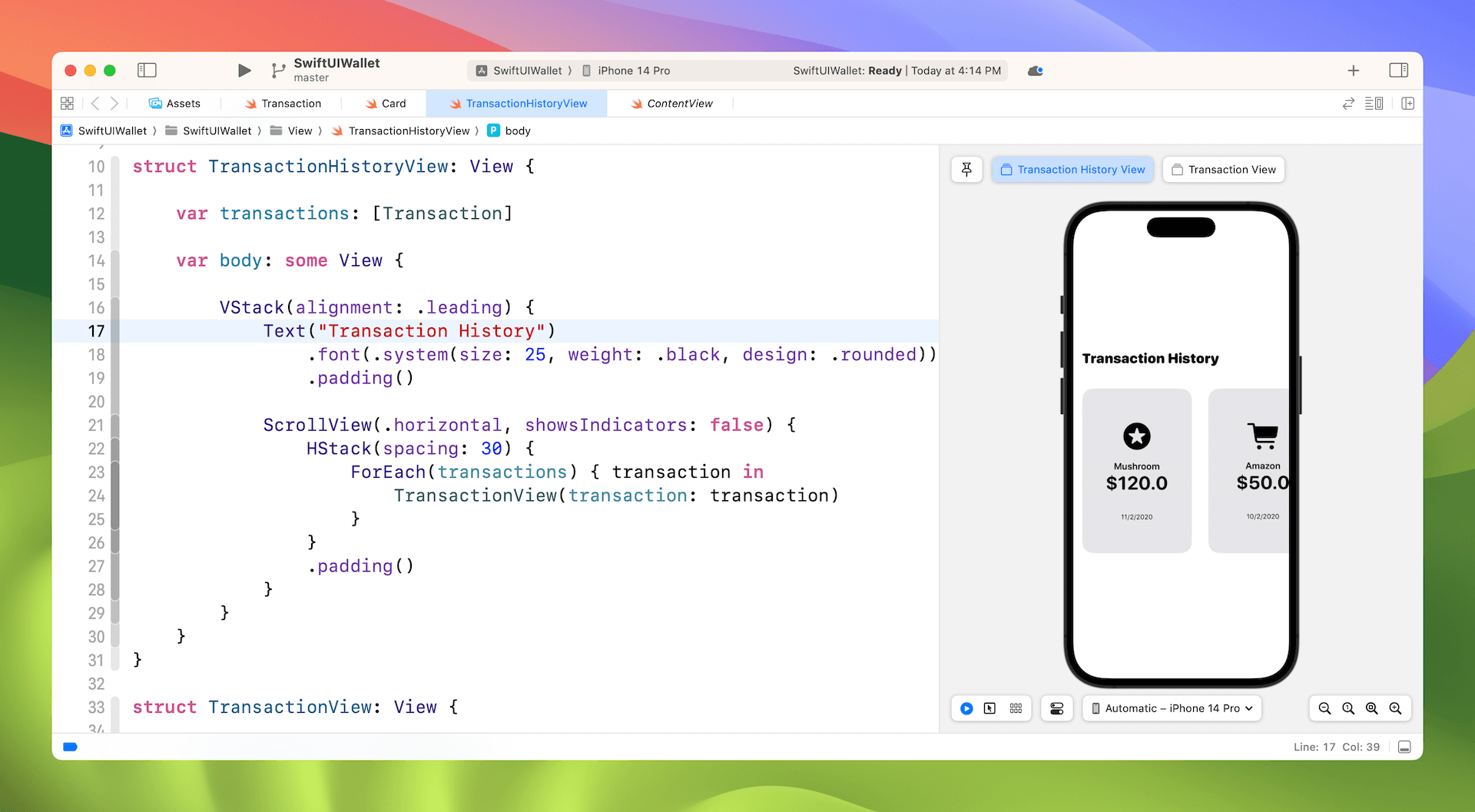Click SwiftUIWallet folder in breadcrumb
This screenshot has width=1475, height=812.
[x=209, y=131]
